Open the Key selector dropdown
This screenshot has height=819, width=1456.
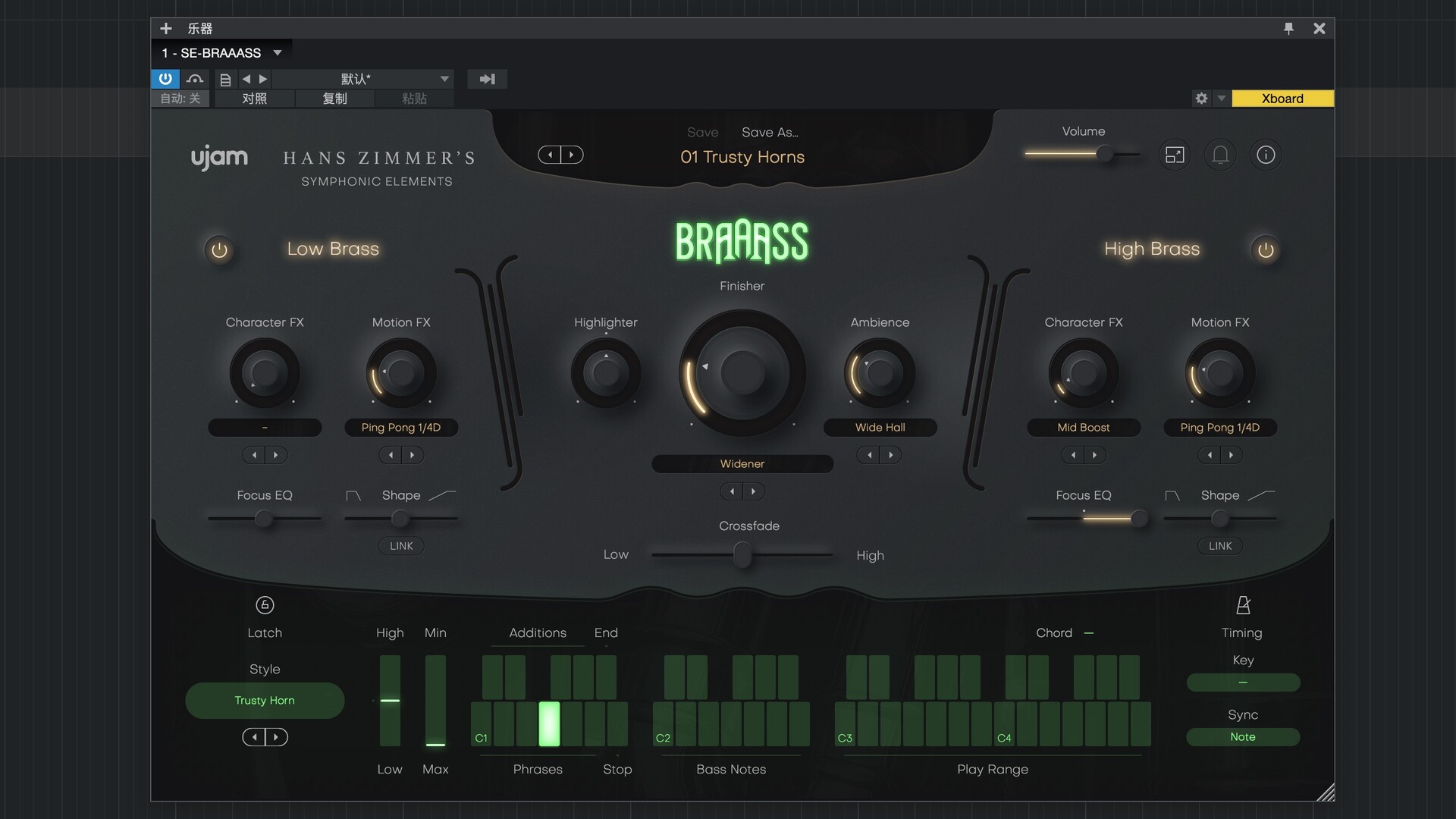[x=1243, y=682]
